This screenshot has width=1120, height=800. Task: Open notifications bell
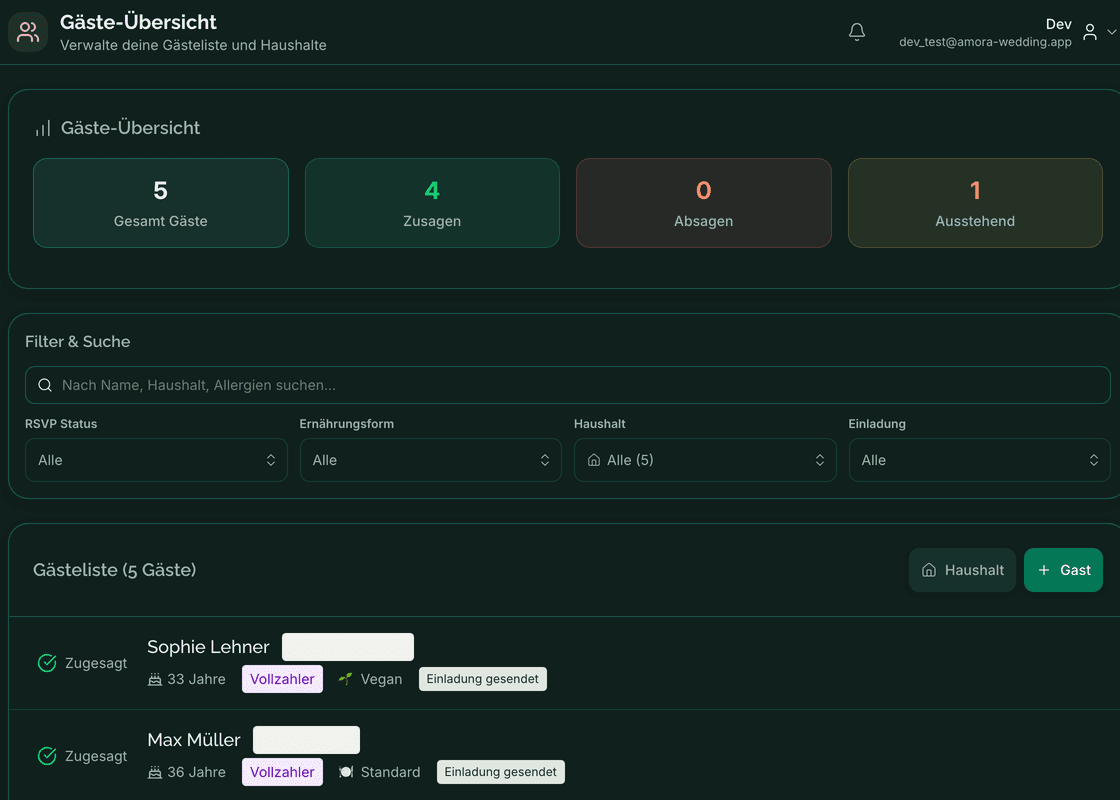[856, 32]
